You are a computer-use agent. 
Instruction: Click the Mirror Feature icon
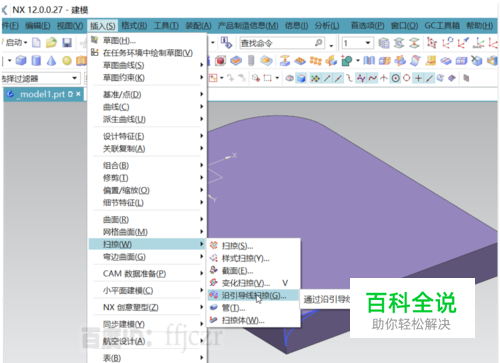tap(331, 61)
